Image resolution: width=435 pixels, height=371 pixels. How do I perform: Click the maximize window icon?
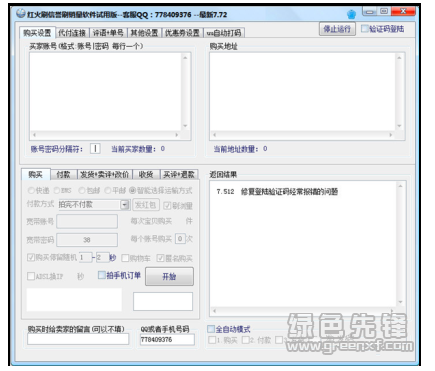point(384,12)
